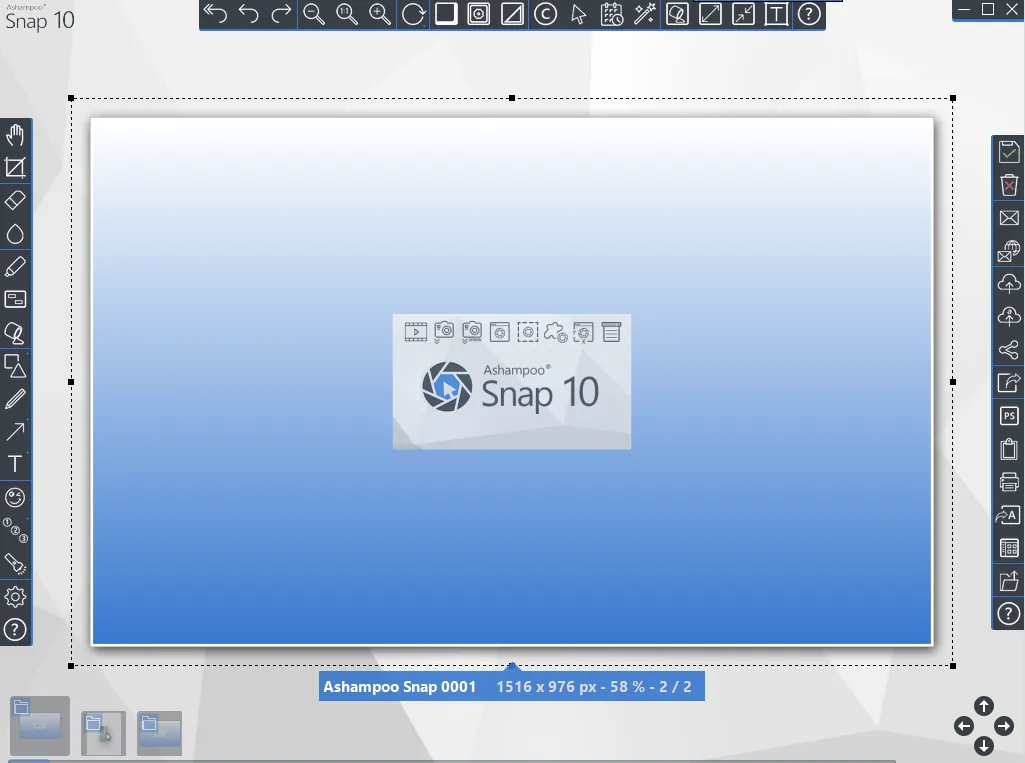Select the shapes tool

(x=15, y=365)
